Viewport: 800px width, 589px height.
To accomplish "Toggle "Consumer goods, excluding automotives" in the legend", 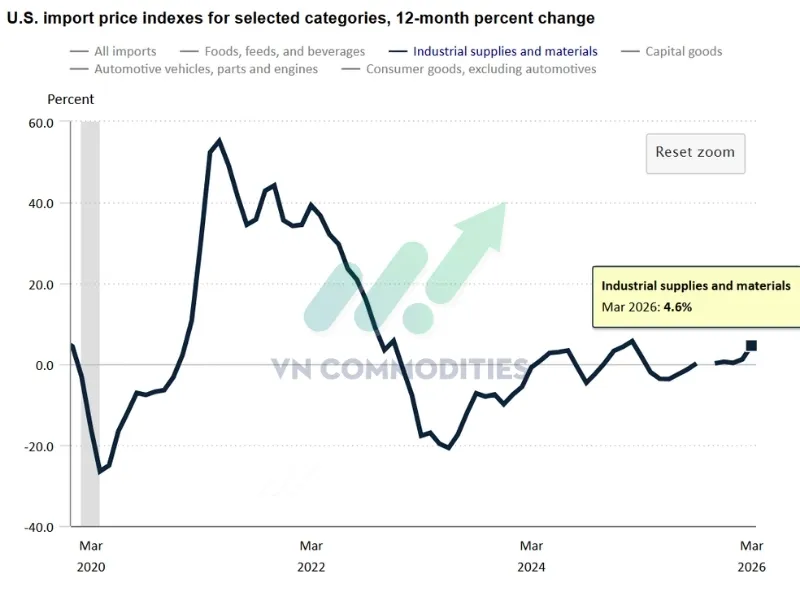I will (x=481, y=69).
